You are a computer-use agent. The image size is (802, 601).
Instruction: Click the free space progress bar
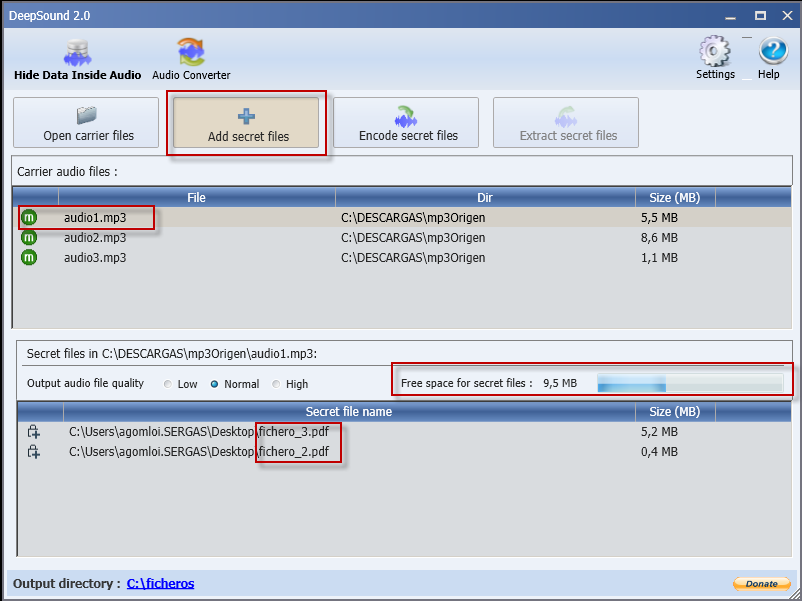coord(690,383)
